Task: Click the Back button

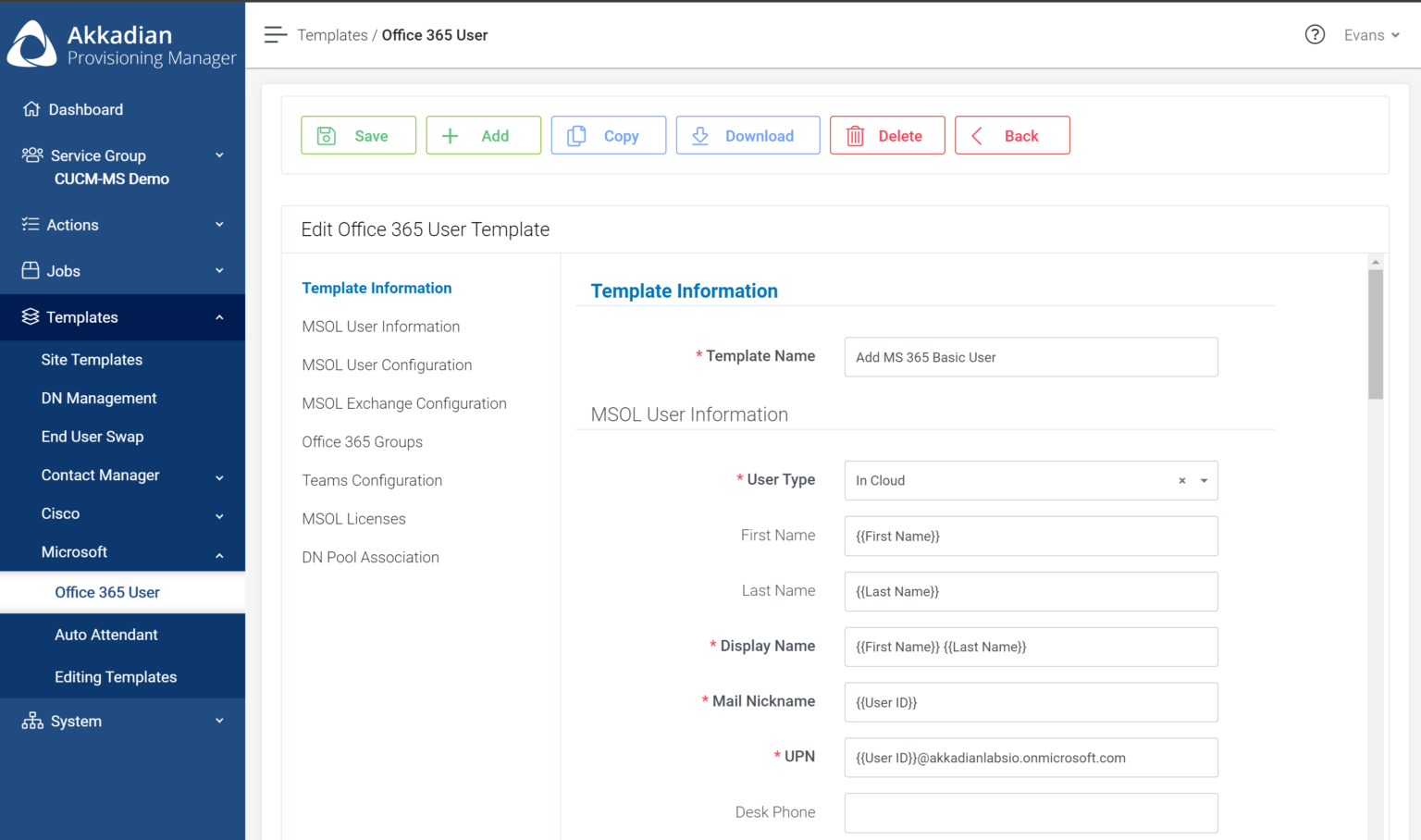Action: (x=1012, y=135)
